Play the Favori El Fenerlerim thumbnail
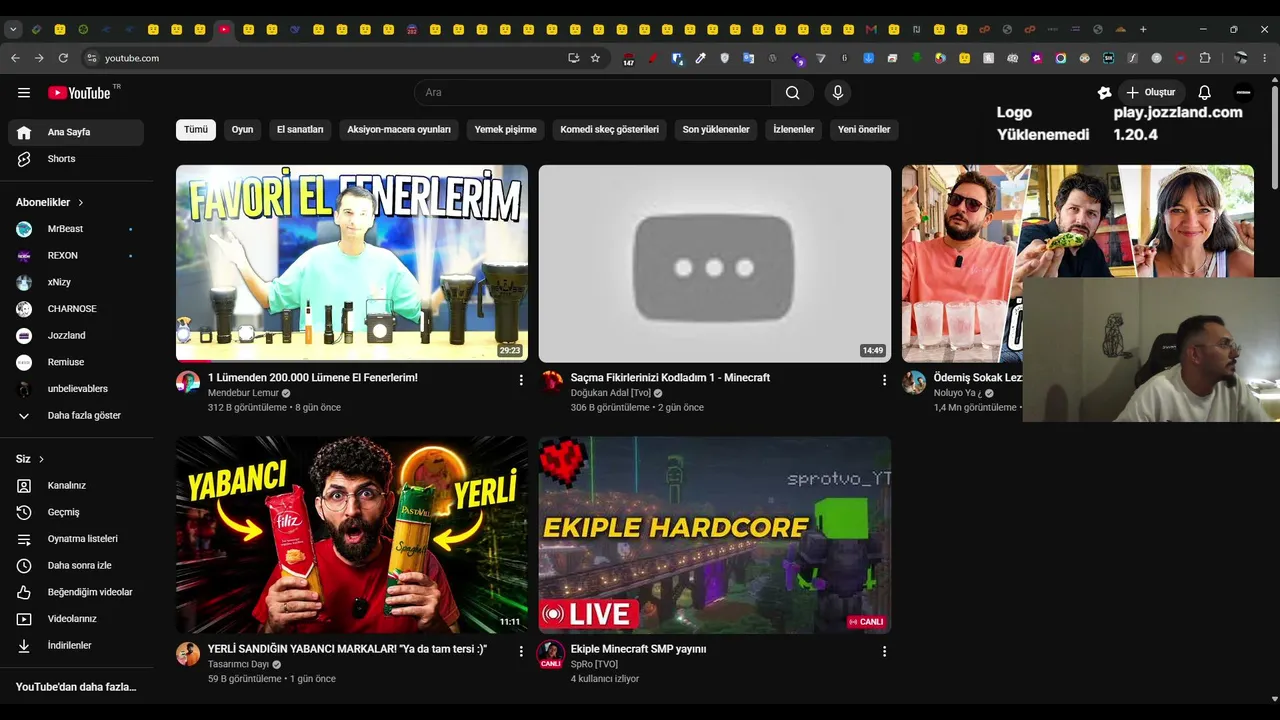The height and width of the screenshot is (720, 1280). 352,263
